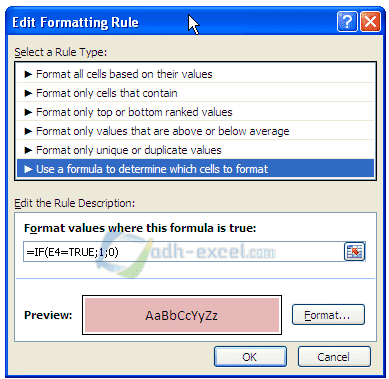The width and height of the screenshot is (389, 379).
Task: Confirm with the OK button
Action: (x=250, y=357)
